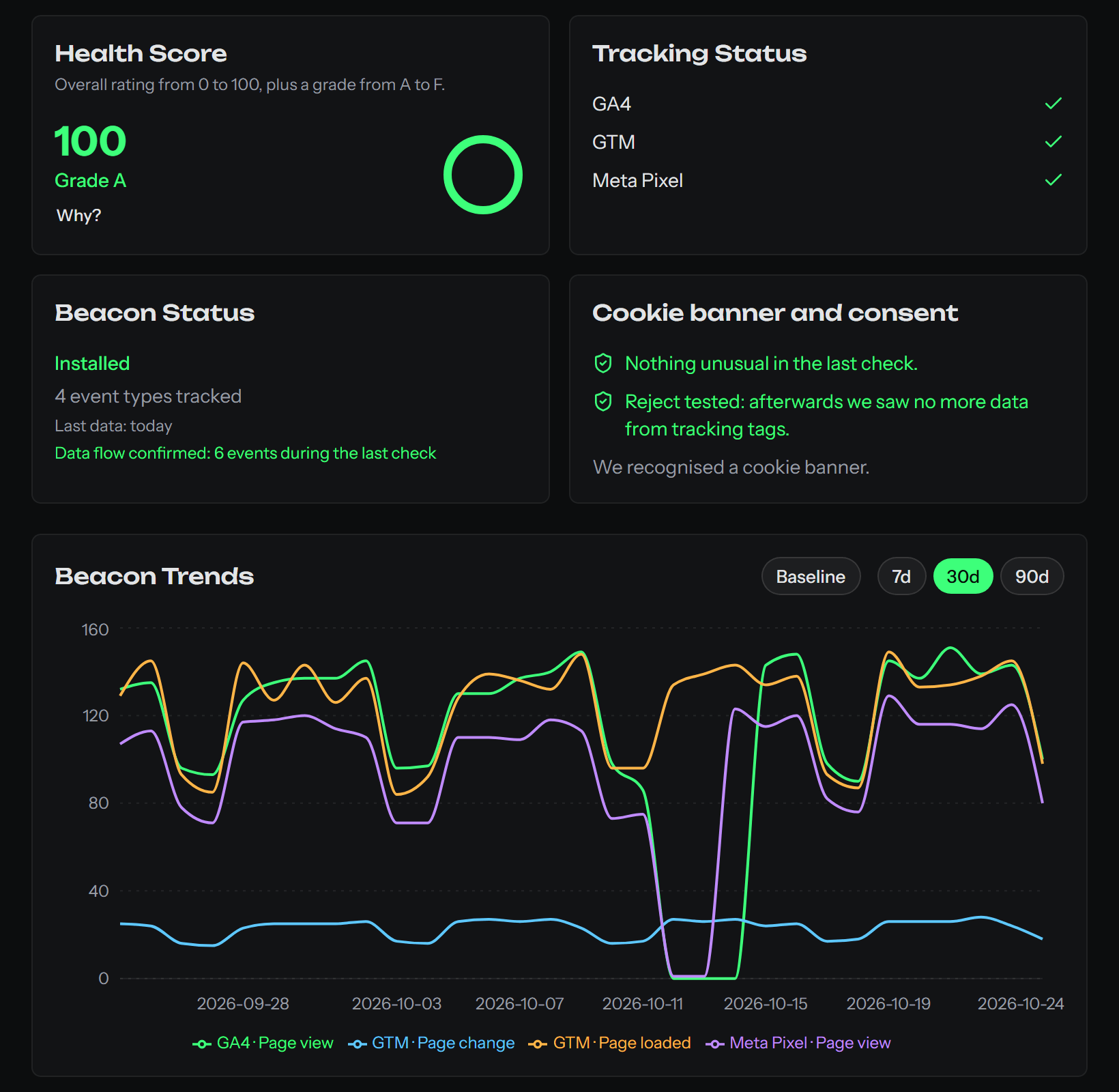The height and width of the screenshot is (1092, 1119).
Task: Click the 2026-09-28 date axis label
Action: (243, 1004)
